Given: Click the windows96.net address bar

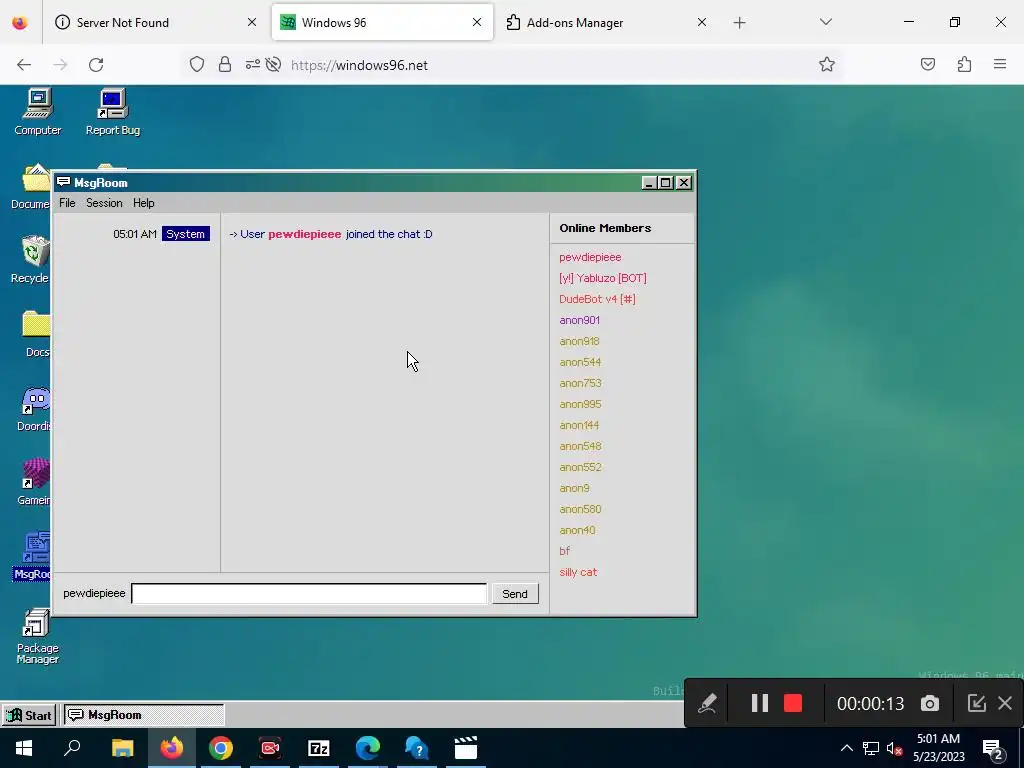Looking at the screenshot, I should pyautogui.click(x=549, y=65).
